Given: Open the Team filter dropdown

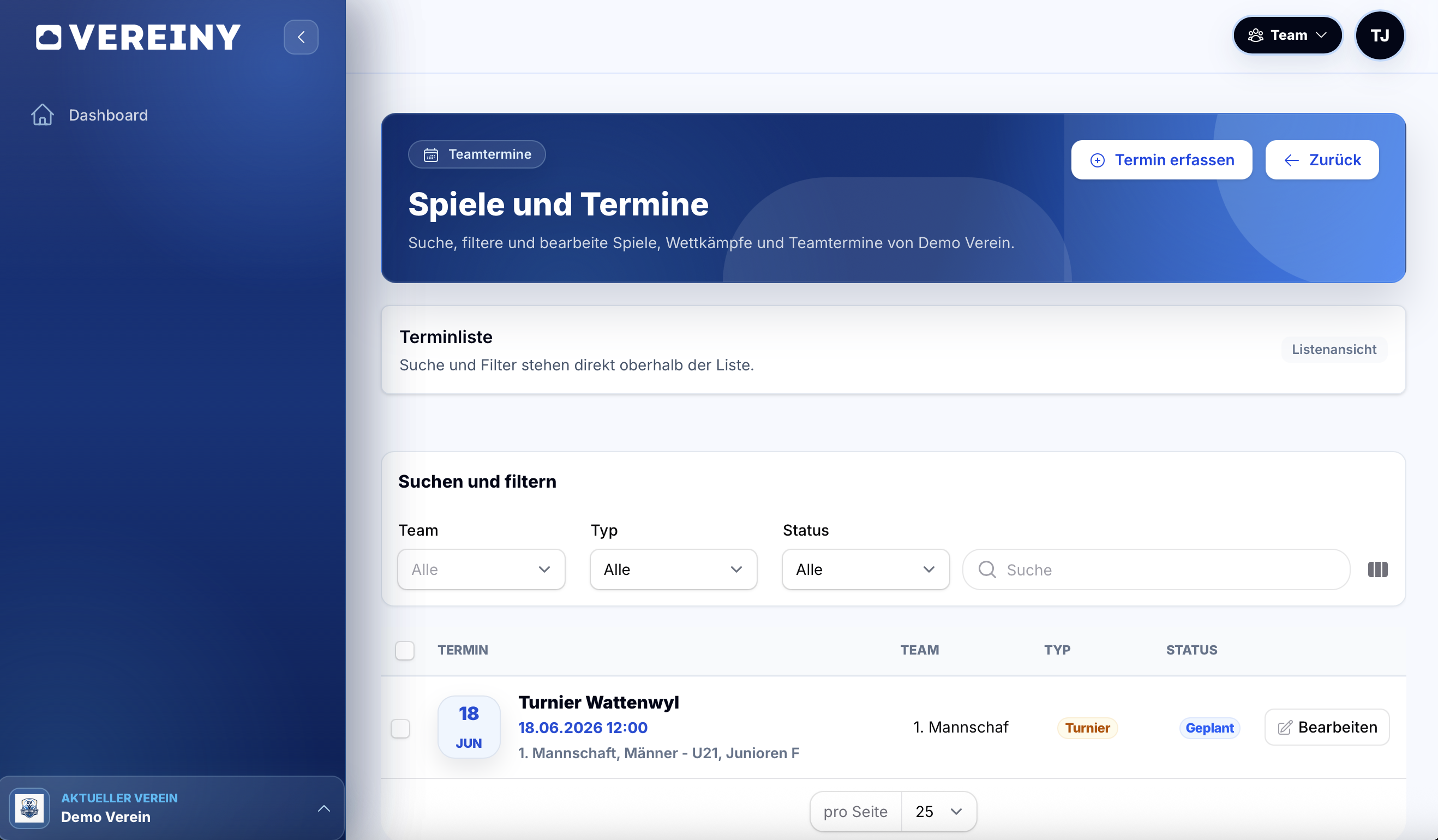Looking at the screenshot, I should [481, 569].
